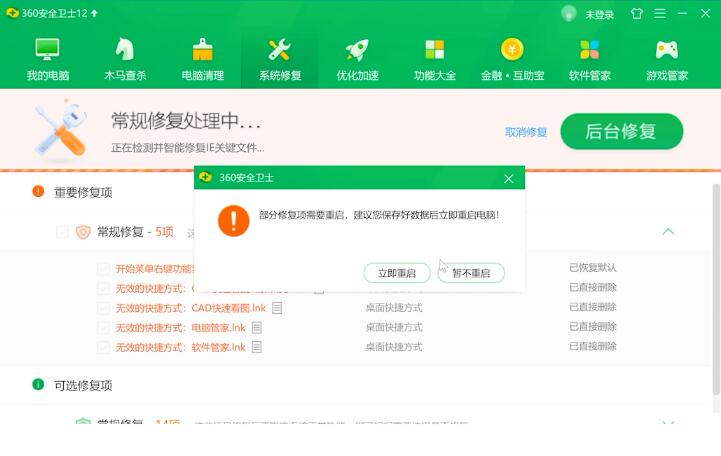Close the 360安全卫士 restart dialog
The image size is (721, 456).
point(509,178)
